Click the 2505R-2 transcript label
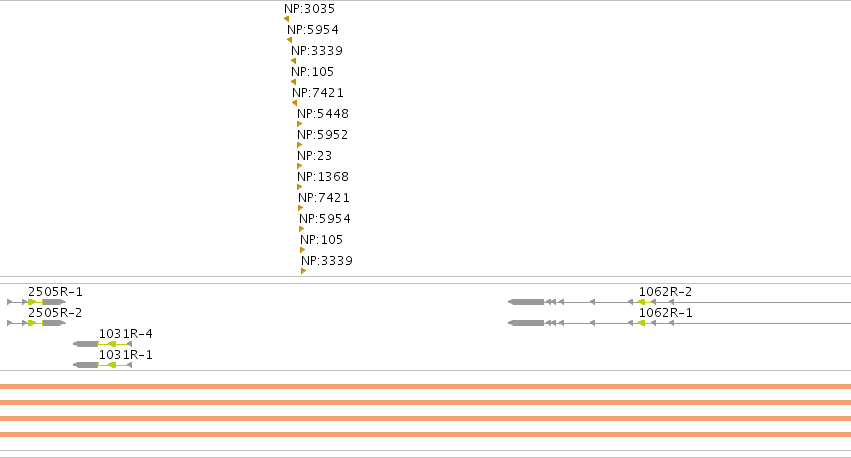Viewport: 851px width, 458px height. (55, 313)
